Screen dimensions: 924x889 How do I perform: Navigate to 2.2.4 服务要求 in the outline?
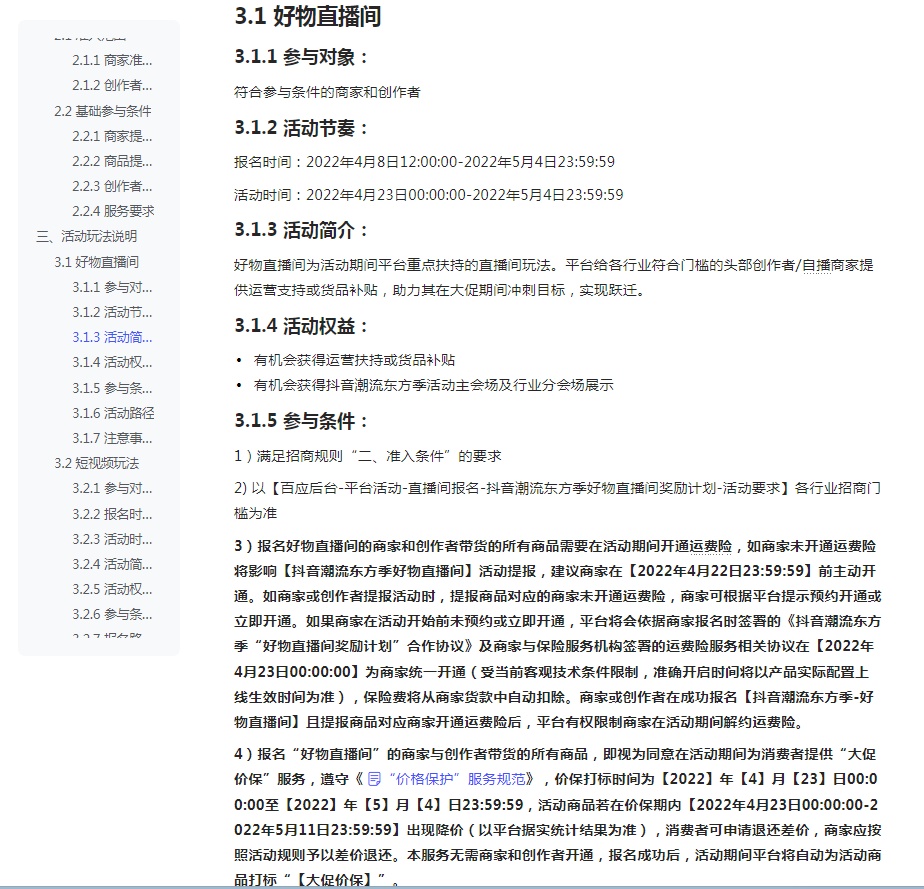click(x=113, y=211)
